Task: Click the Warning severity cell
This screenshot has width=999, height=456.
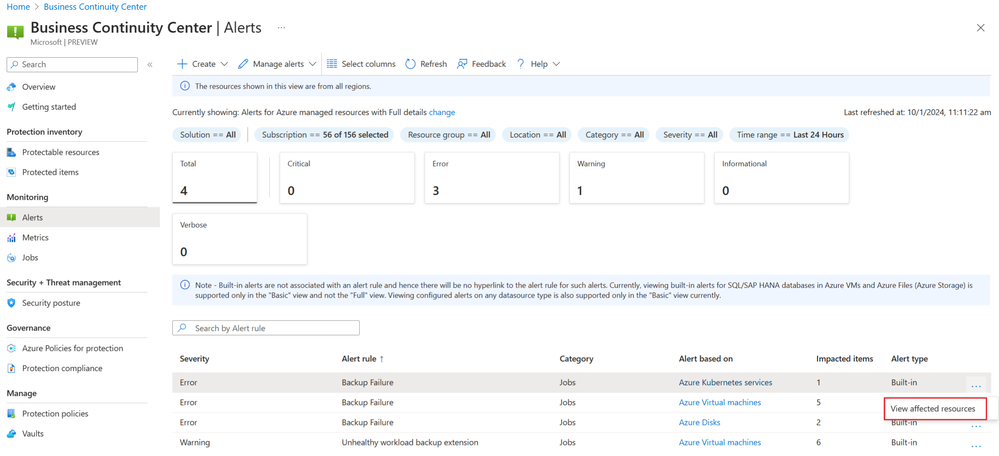Action: 194,442
